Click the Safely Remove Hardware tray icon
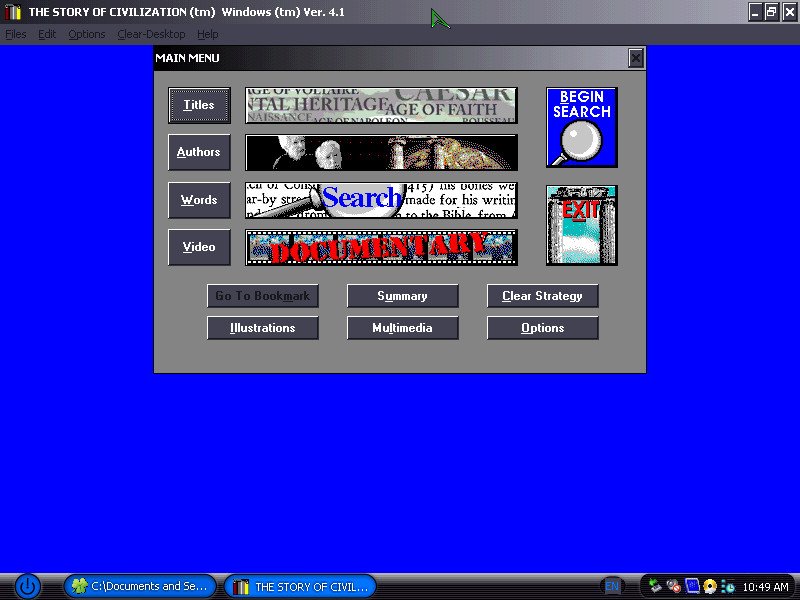The height and width of the screenshot is (600, 800). pyautogui.click(x=655, y=586)
